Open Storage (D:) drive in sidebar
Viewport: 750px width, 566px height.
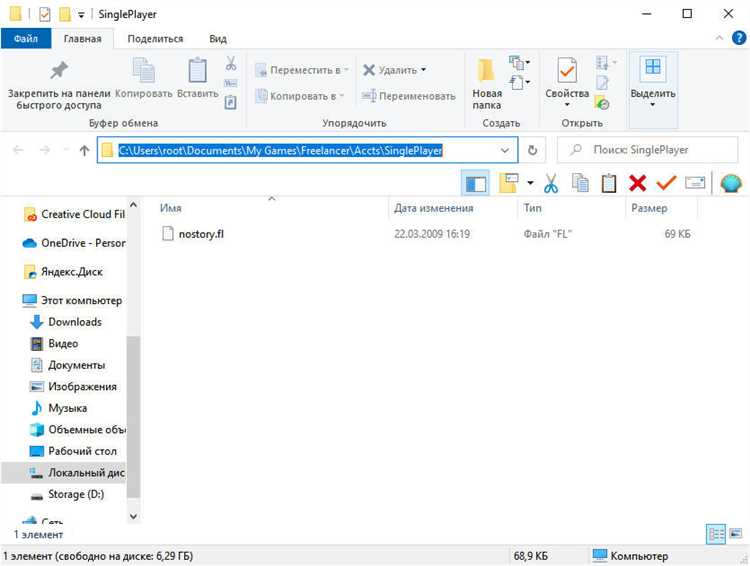point(67,494)
